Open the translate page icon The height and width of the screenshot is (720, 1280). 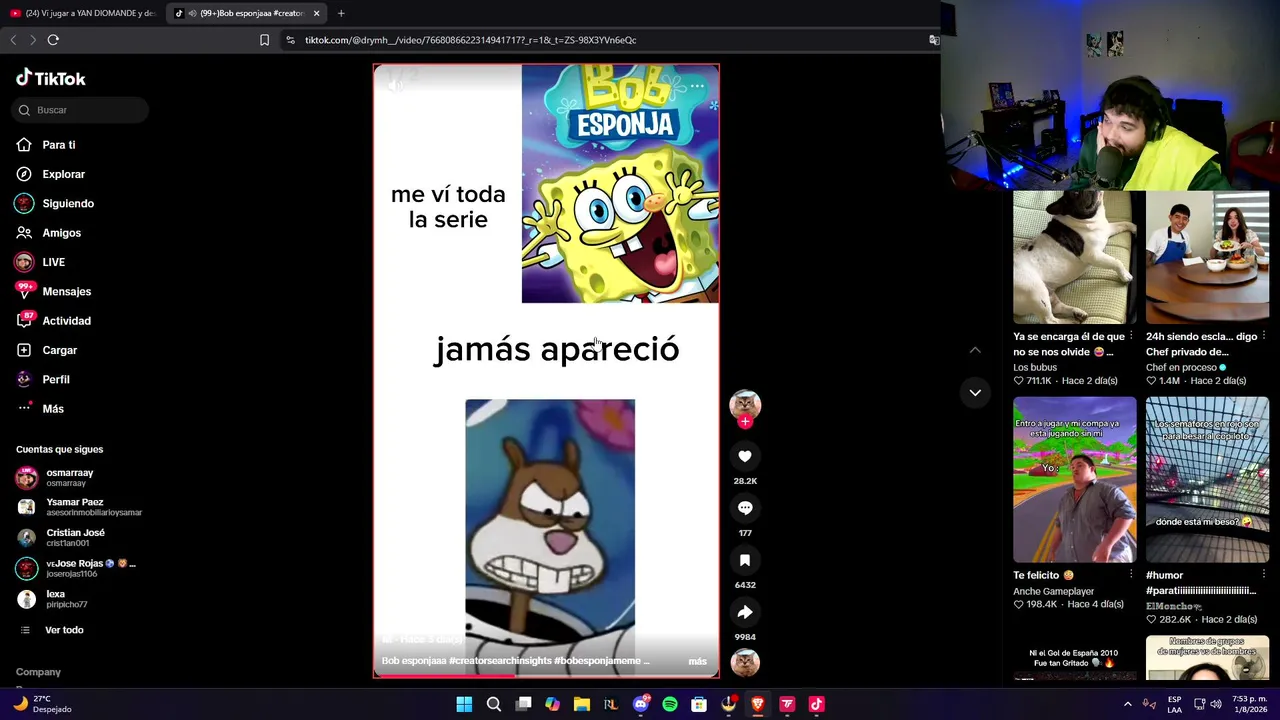(934, 40)
